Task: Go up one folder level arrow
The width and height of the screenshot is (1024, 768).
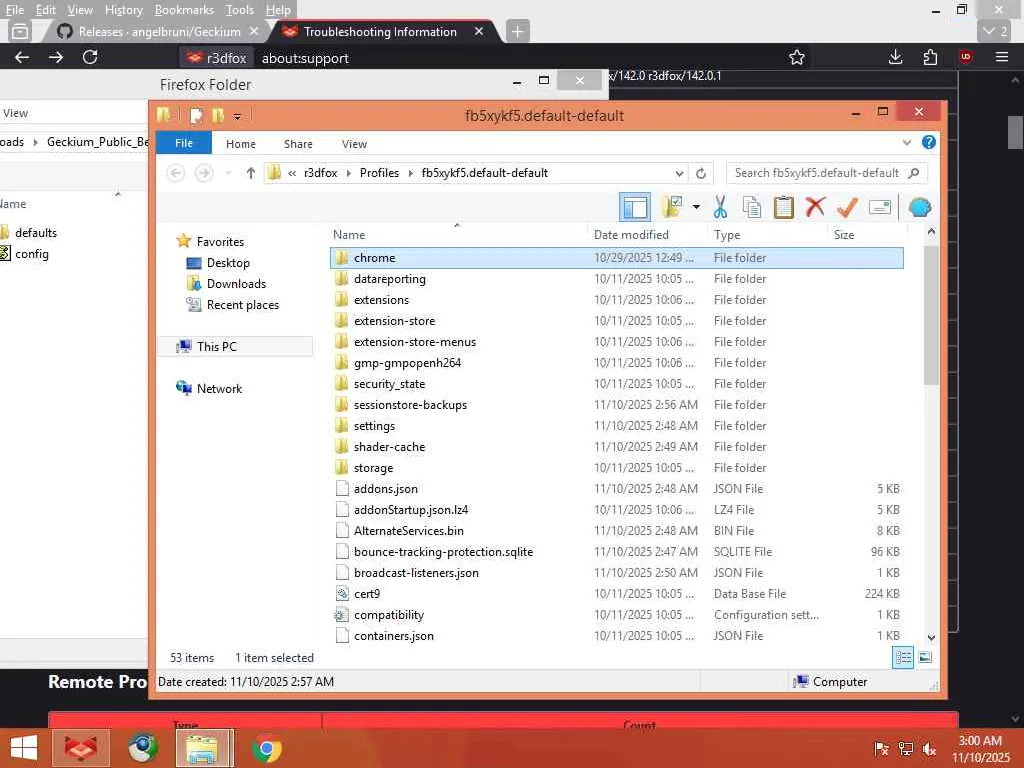Action: pos(250,173)
